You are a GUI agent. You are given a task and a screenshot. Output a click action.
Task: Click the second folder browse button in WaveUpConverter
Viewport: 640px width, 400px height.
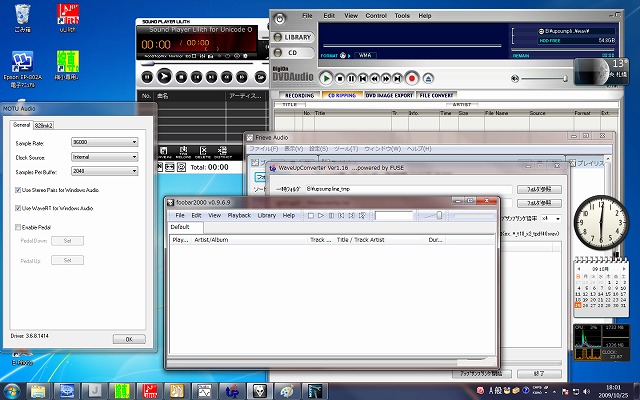point(539,203)
